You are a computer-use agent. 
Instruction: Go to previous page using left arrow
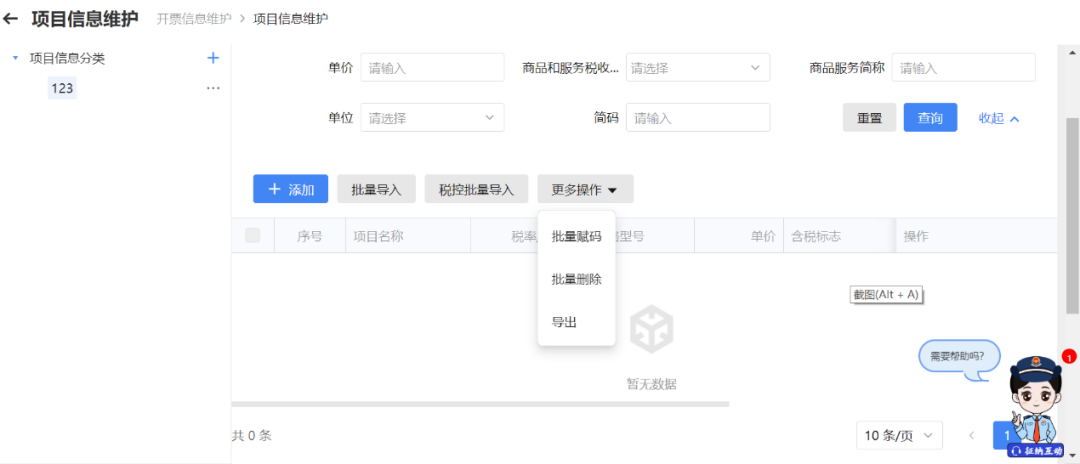point(970,435)
